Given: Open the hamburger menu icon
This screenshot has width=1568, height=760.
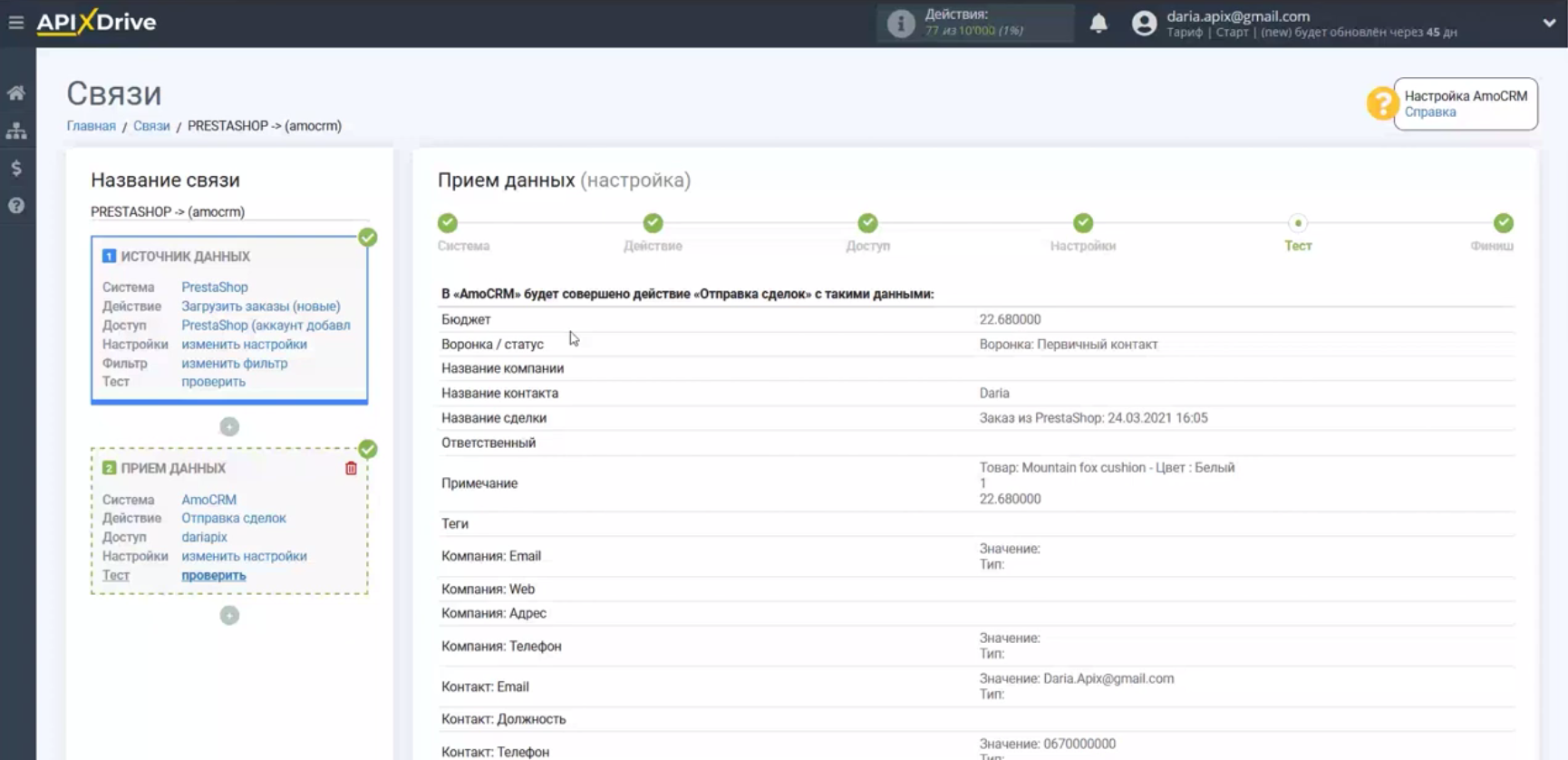Looking at the screenshot, I should pos(16,22).
